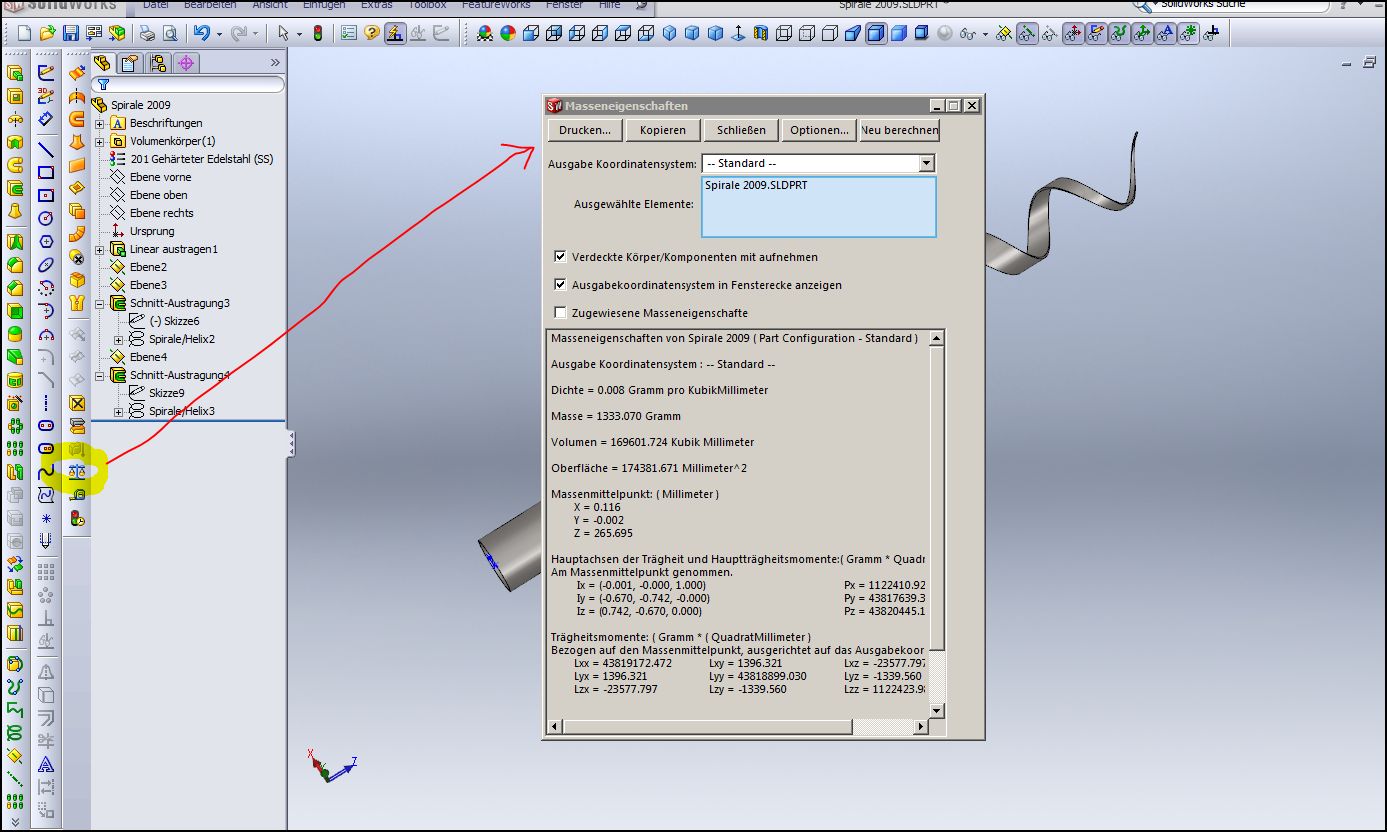1387x832 pixels.
Task: Enable 'Zugewiesene Masseneigenschafte' checkbox
Action: coord(560,313)
